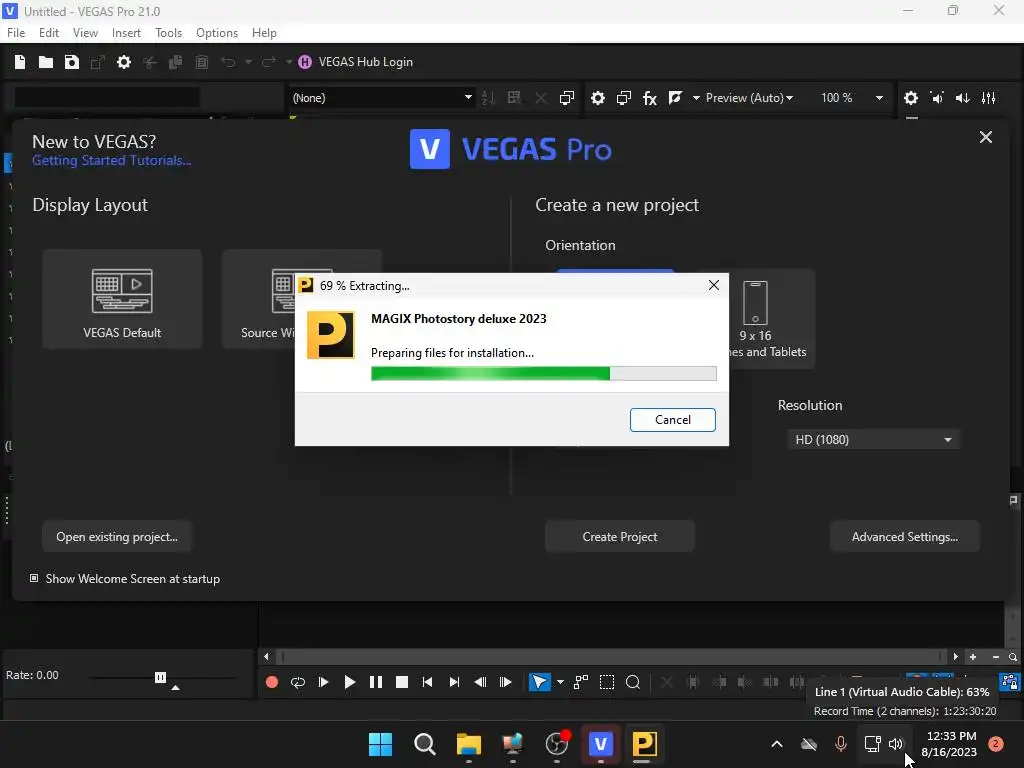Open the mixing console sliders icon
The height and width of the screenshot is (768, 1024).
pos(989,98)
